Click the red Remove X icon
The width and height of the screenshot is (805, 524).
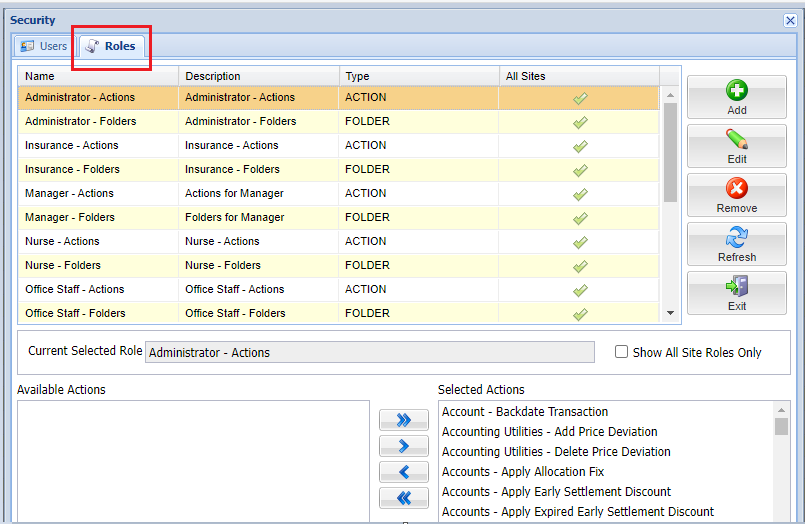point(737,188)
